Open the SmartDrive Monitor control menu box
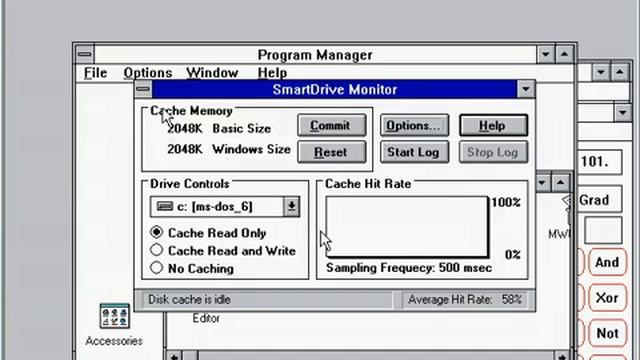Viewport: 640px width, 360px height. click(143, 89)
